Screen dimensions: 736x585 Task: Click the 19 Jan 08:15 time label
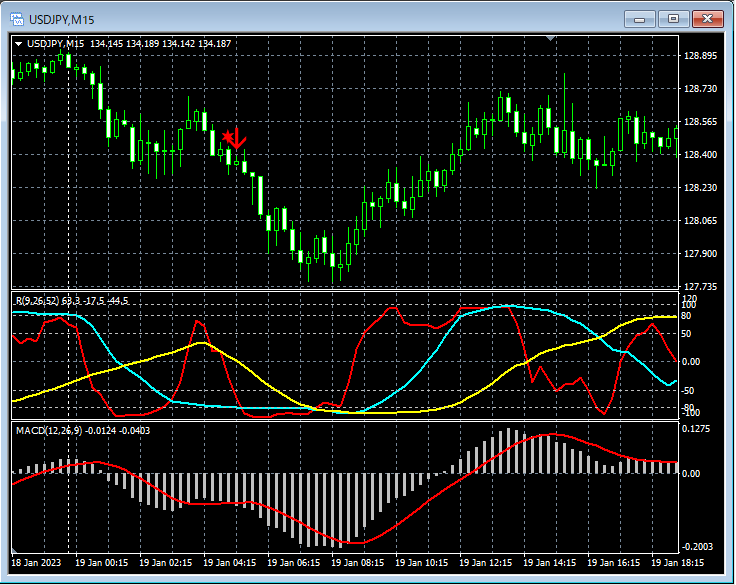point(358,562)
